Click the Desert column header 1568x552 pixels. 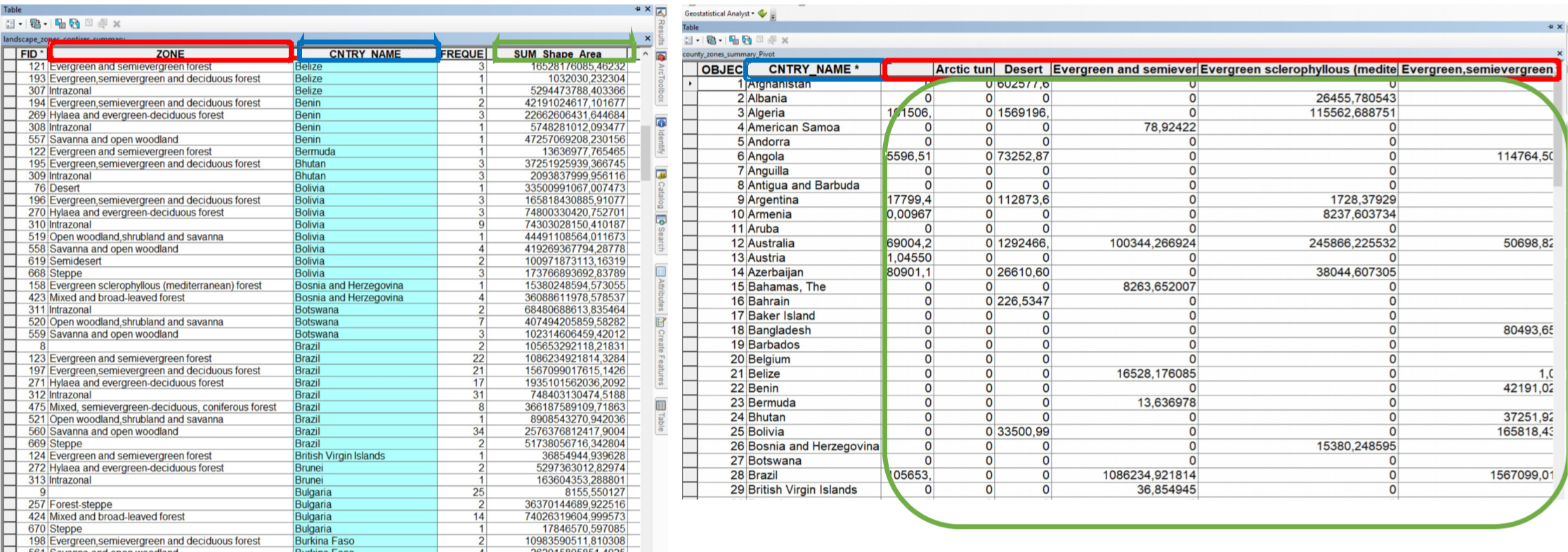1022,70
